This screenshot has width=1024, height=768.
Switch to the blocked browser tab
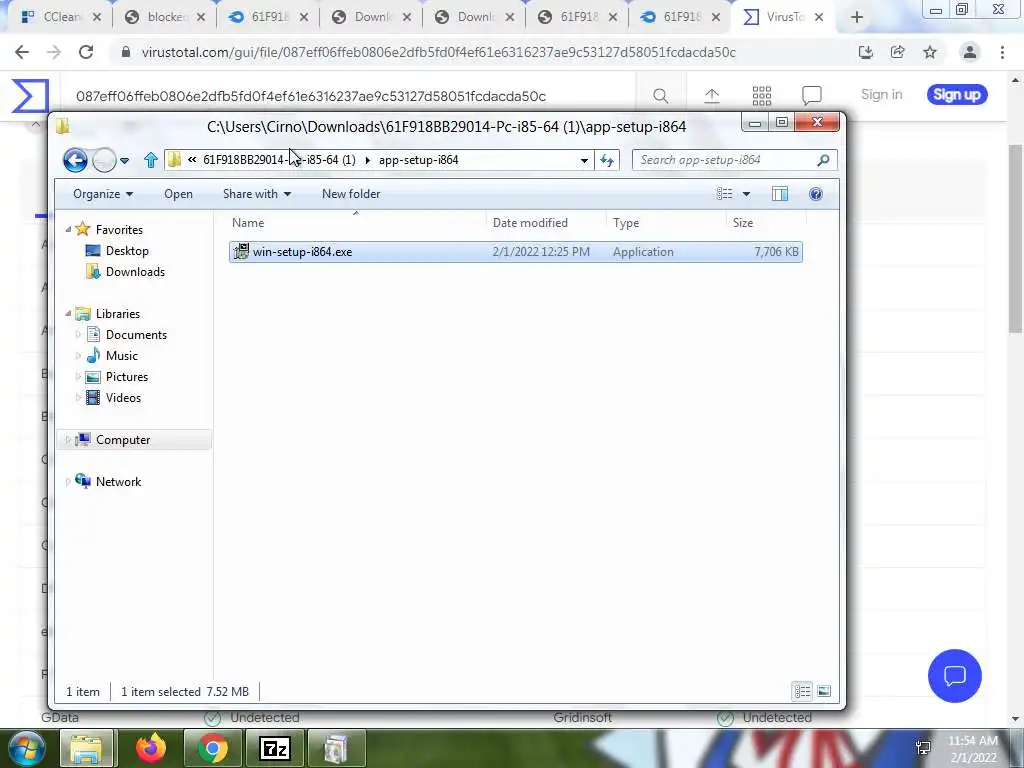[x=165, y=17]
